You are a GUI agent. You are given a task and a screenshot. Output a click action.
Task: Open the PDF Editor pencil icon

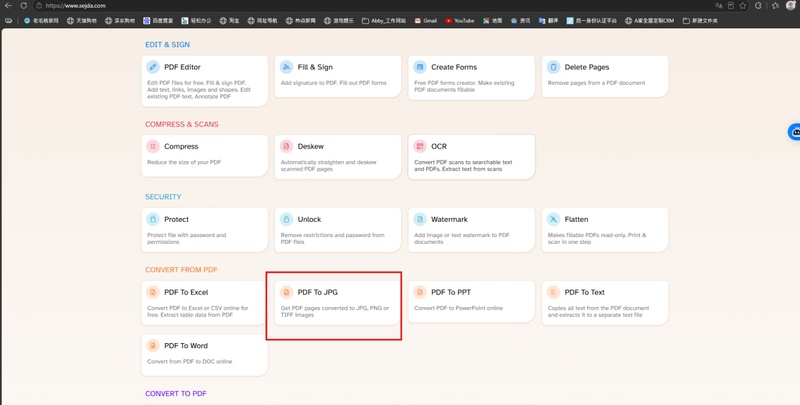pyautogui.click(x=153, y=67)
